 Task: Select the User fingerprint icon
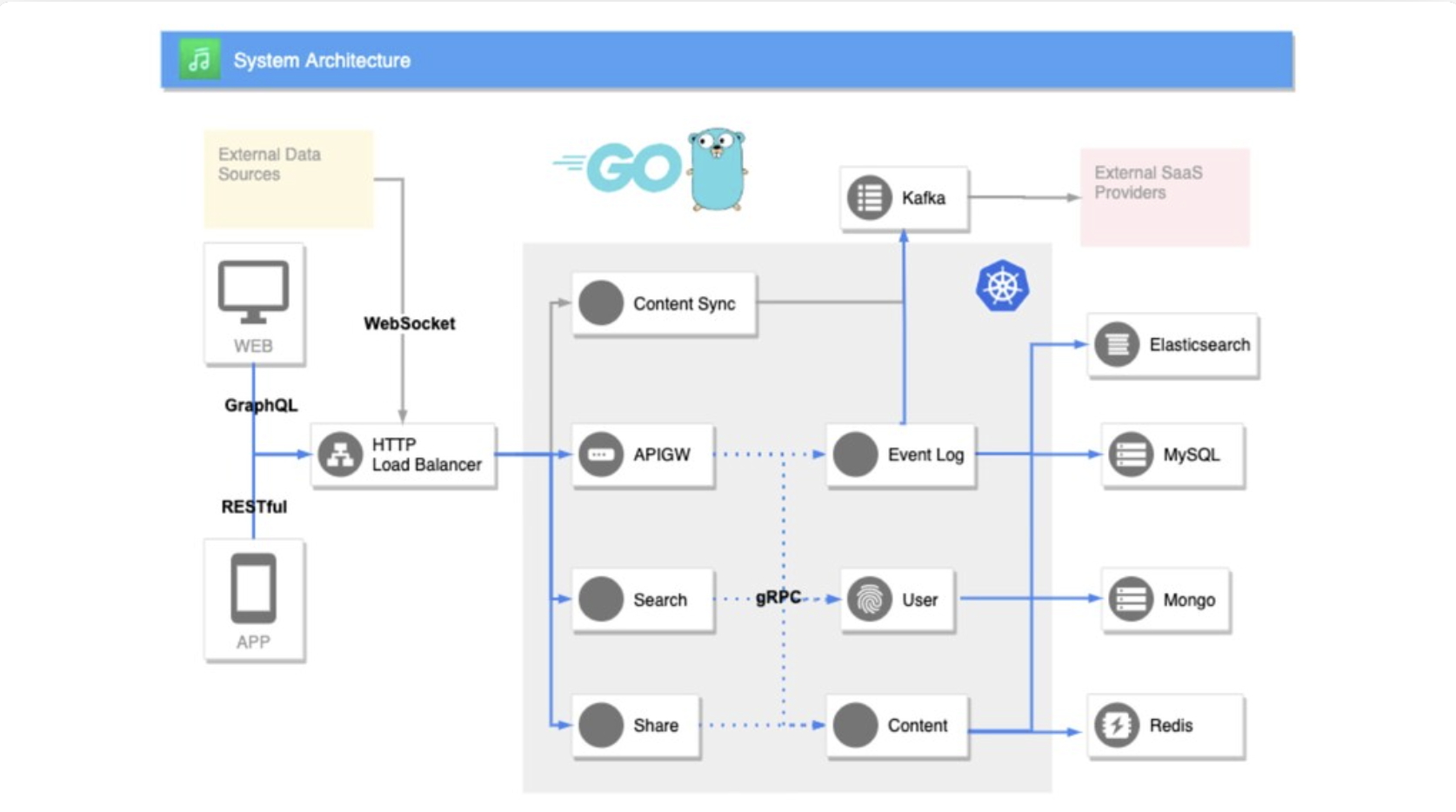870,599
